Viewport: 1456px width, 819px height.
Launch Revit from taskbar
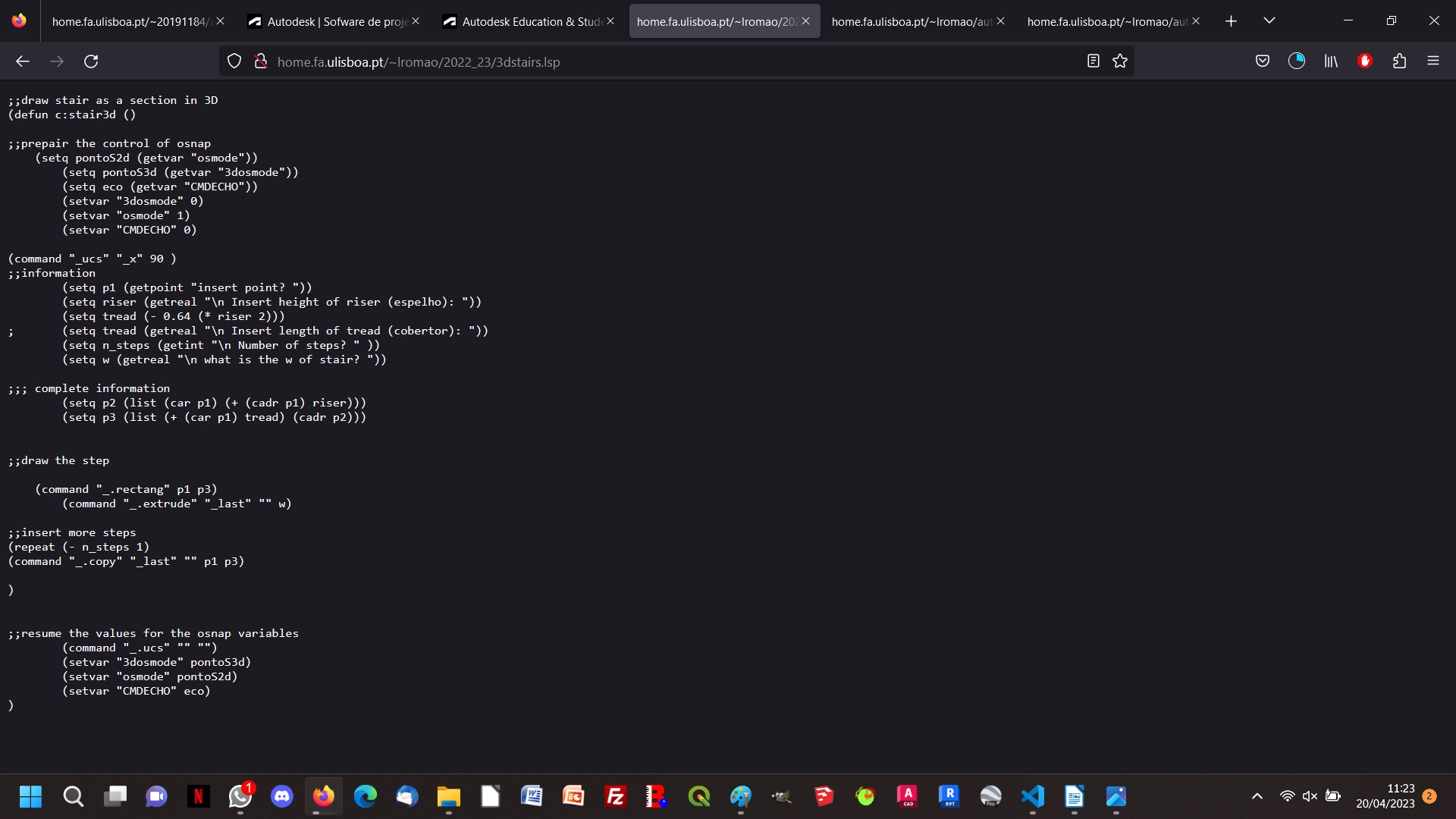pos(949,796)
